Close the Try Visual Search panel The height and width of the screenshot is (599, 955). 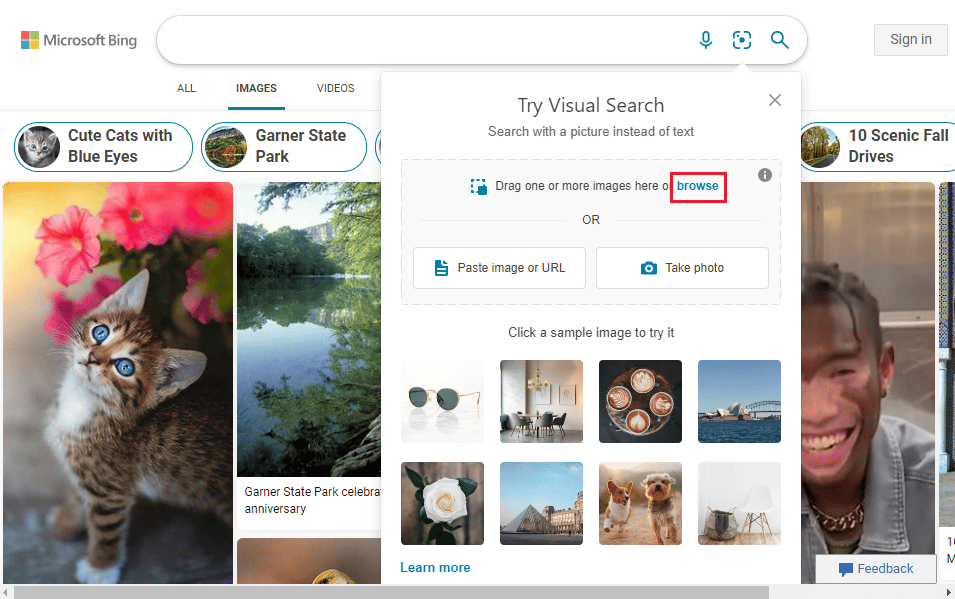pyautogui.click(x=775, y=100)
